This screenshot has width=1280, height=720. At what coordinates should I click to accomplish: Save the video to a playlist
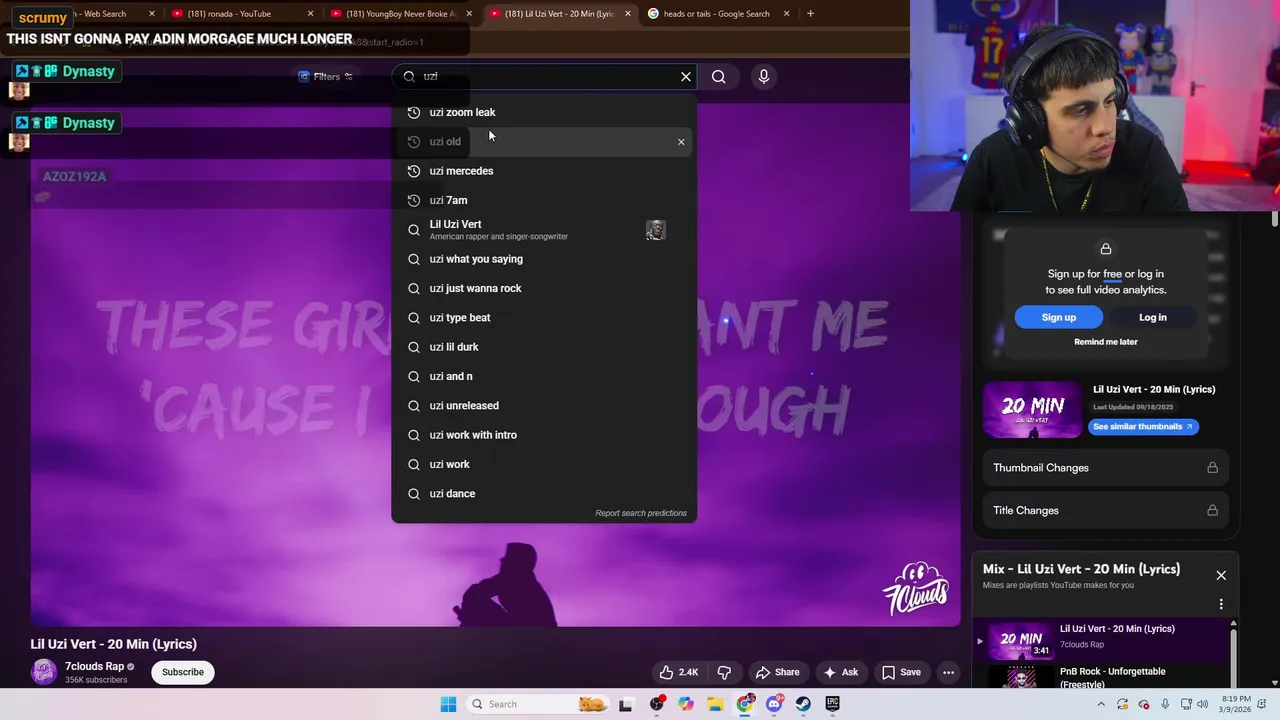point(900,672)
